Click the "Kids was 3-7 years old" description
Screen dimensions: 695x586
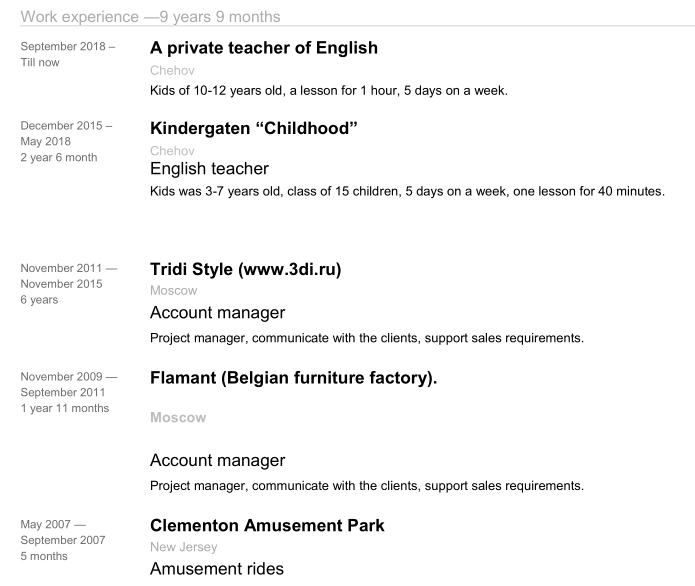[406, 190]
